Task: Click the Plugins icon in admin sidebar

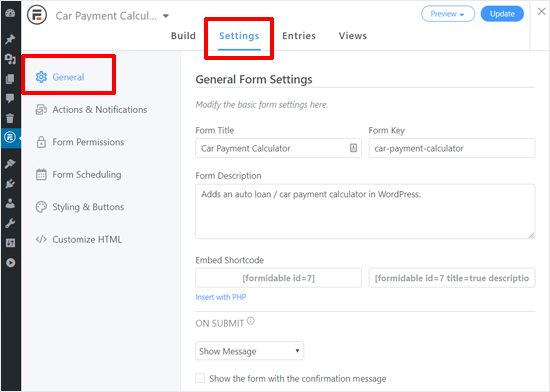Action: pyautogui.click(x=10, y=183)
